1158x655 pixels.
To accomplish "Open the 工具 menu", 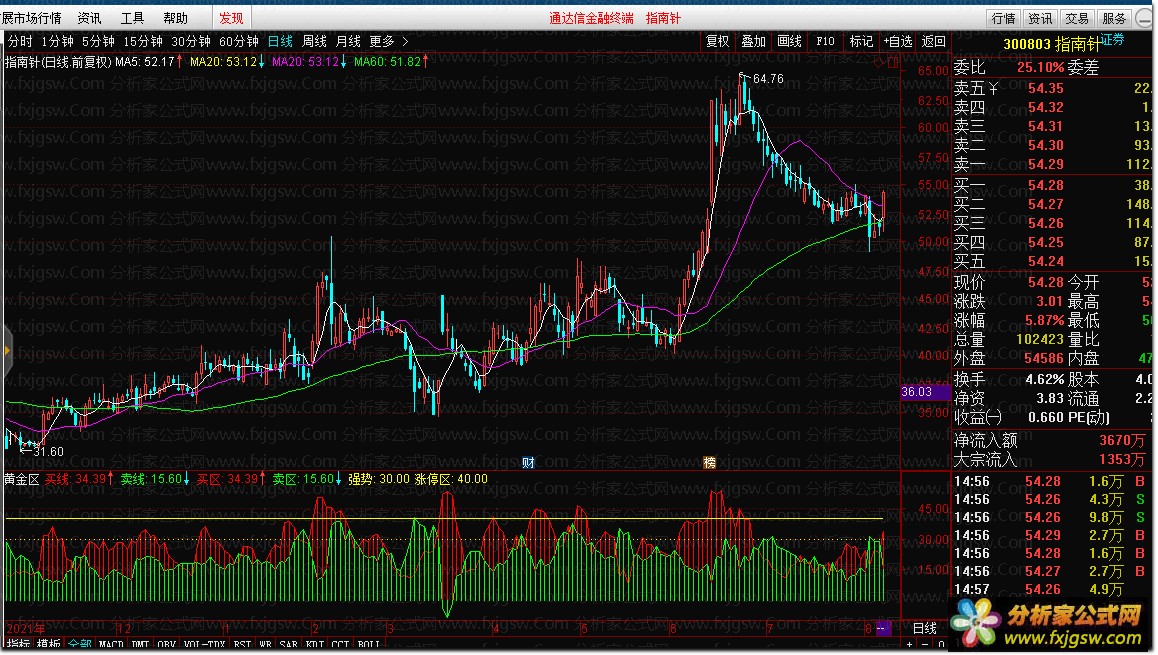I will pos(132,18).
